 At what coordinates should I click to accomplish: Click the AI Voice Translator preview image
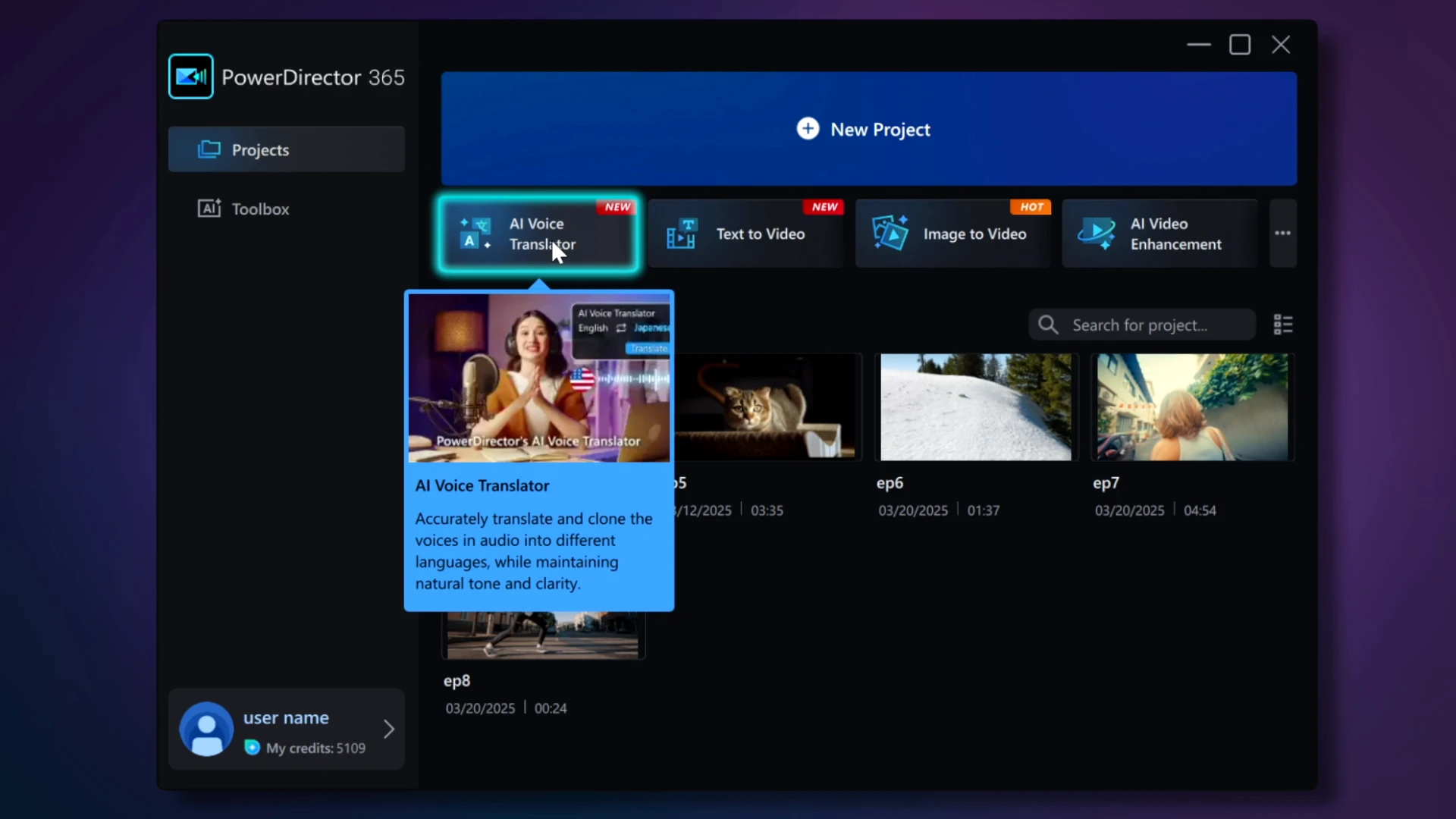coord(539,378)
